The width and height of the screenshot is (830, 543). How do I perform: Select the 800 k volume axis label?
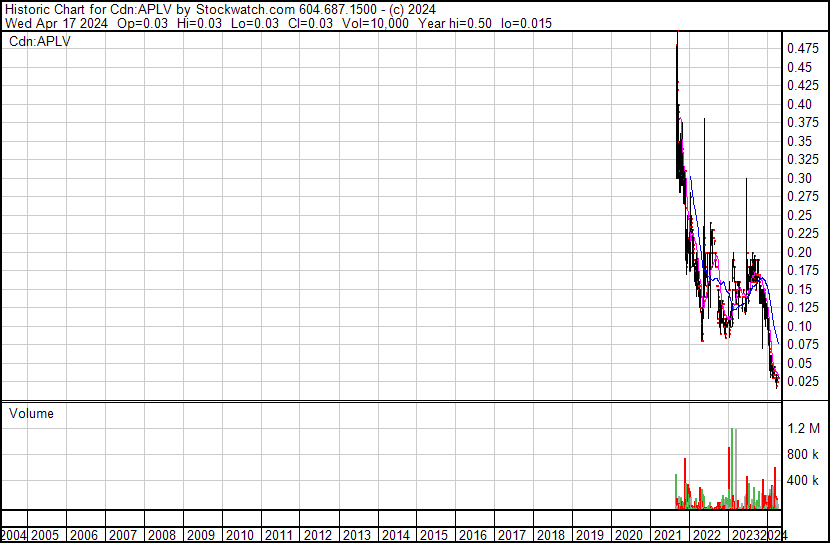802,454
